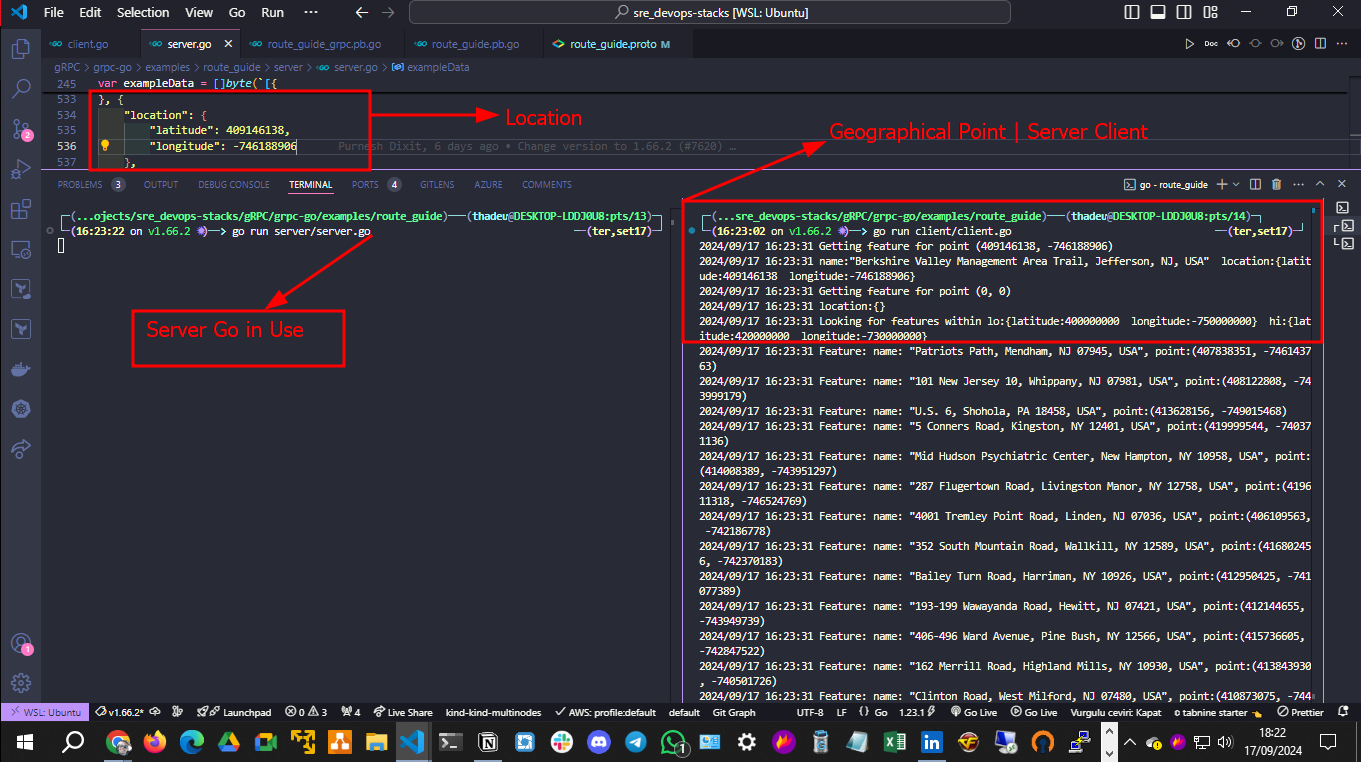Screen dimensions: 1361x762
Task: Click Git Graph in status bar
Action: click(734, 712)
